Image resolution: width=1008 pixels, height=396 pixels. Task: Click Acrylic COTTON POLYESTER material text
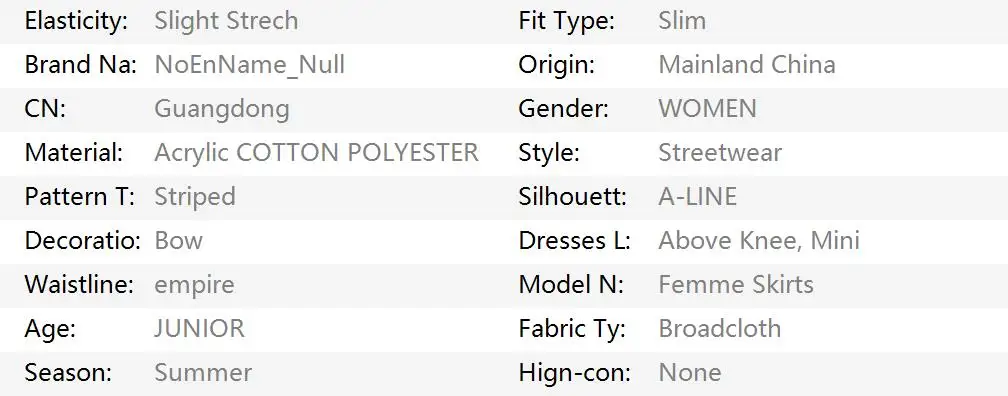(316, 153)
